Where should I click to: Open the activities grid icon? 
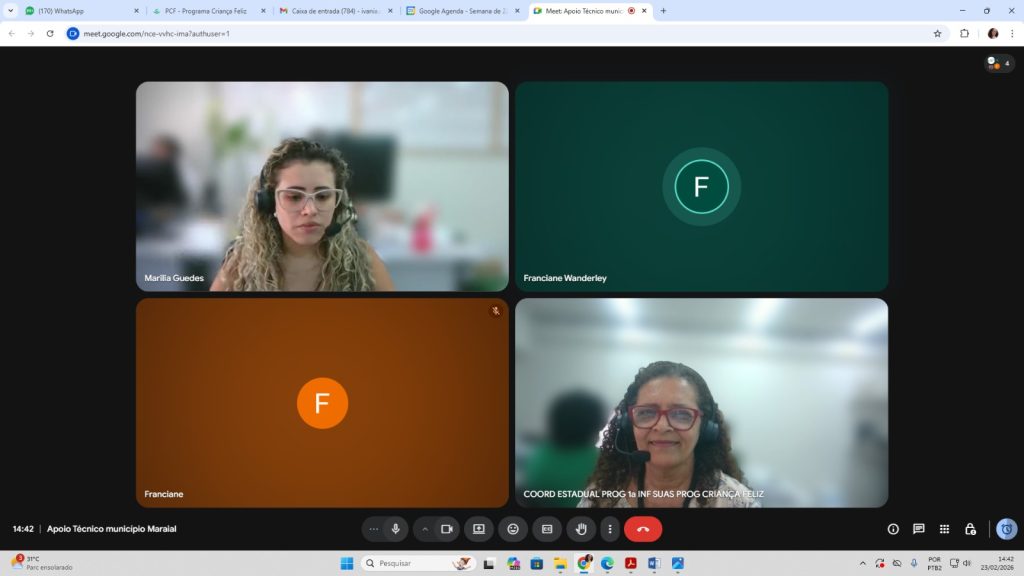[944, 529]
